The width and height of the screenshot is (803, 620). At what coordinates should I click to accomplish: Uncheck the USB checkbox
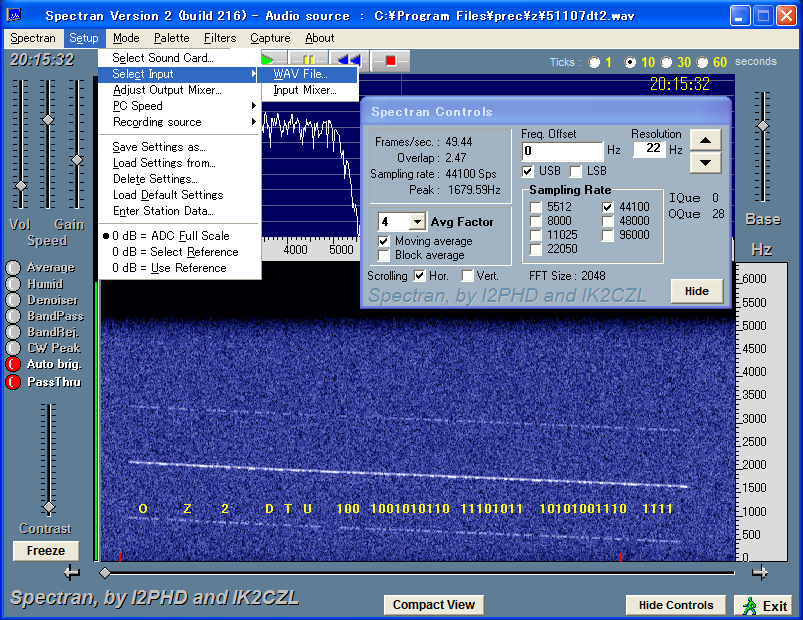[527, 171]
